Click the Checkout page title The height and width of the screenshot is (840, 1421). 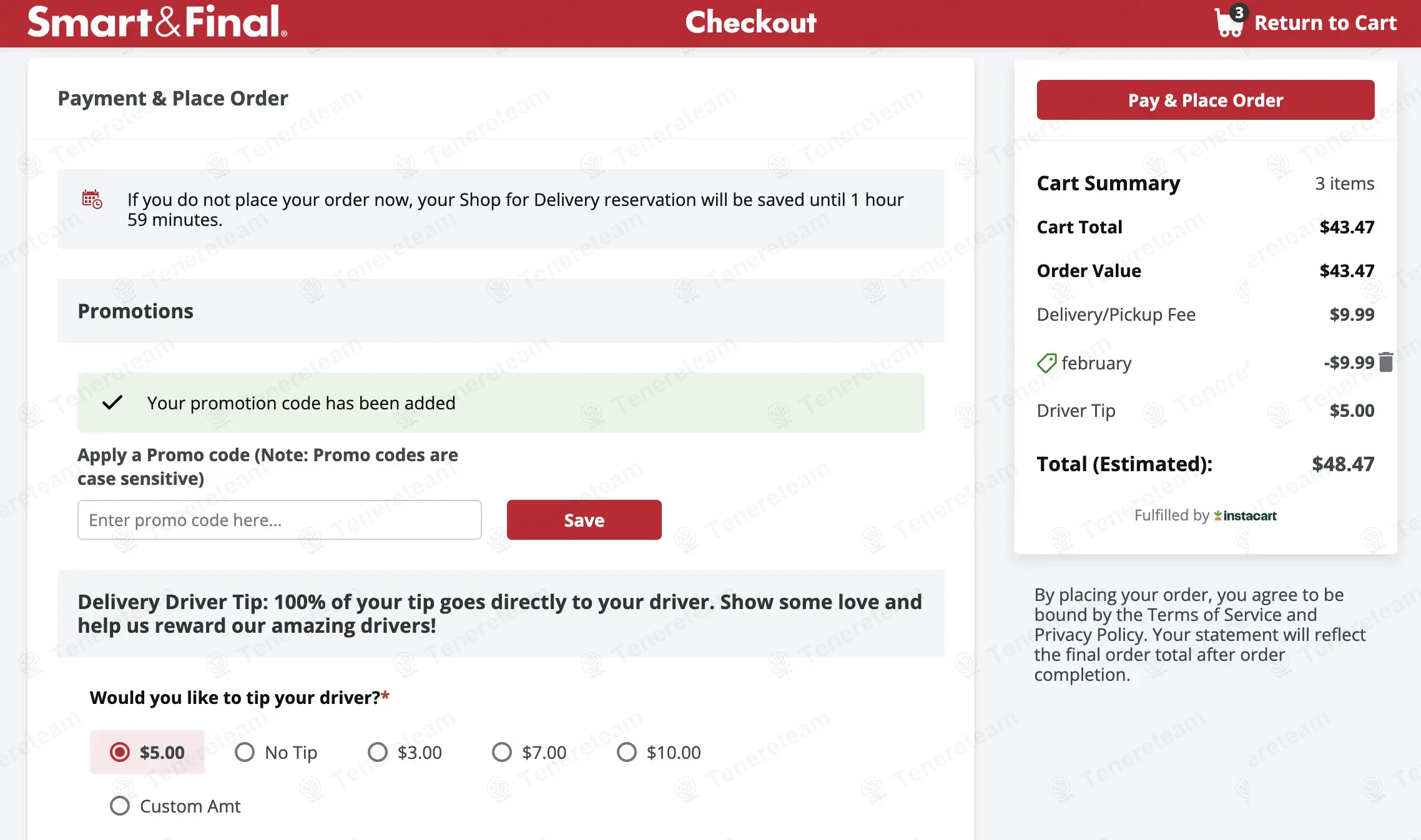(x=750, y=22)
